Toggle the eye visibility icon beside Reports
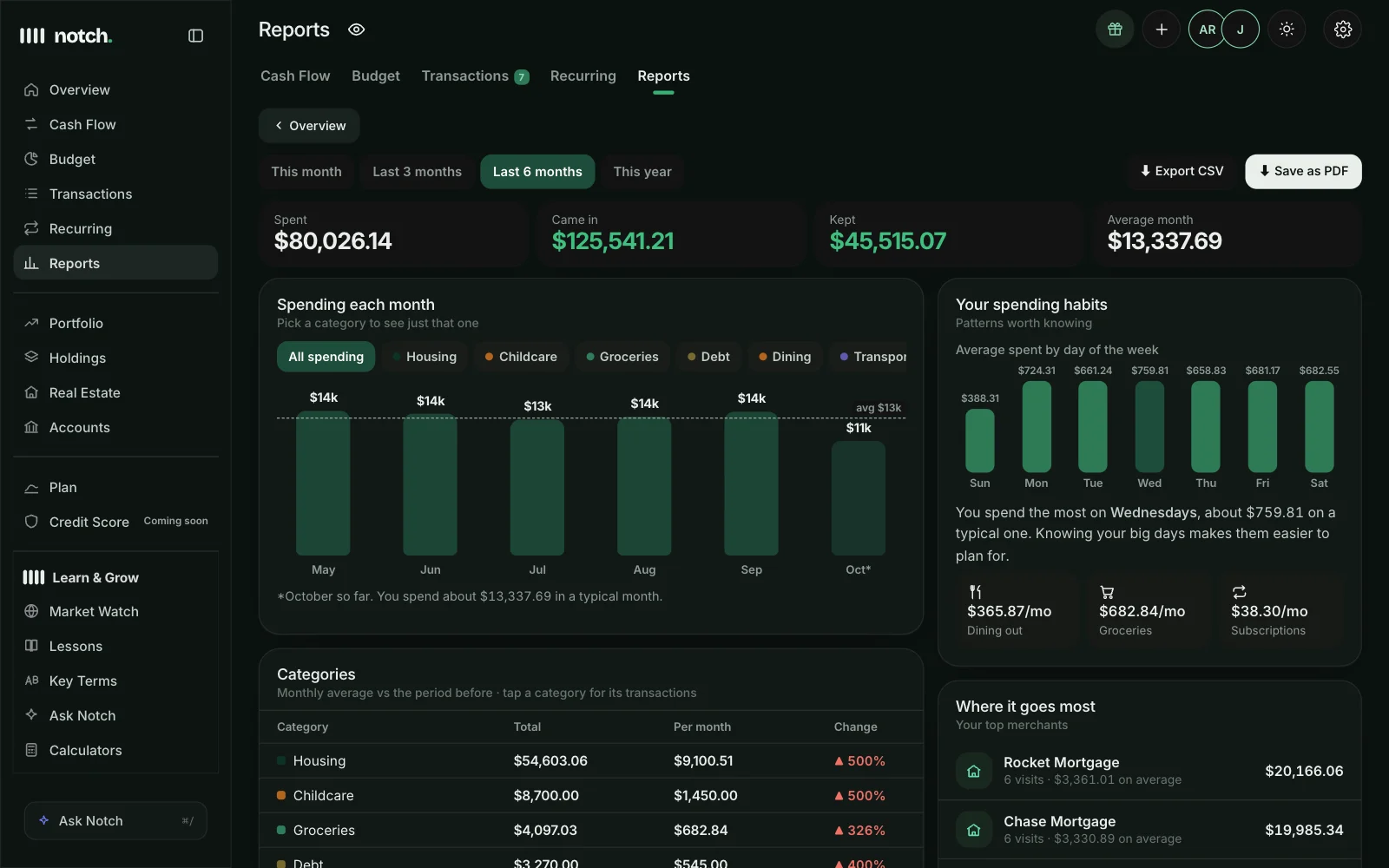1389x868 pixels. point(356,30)
